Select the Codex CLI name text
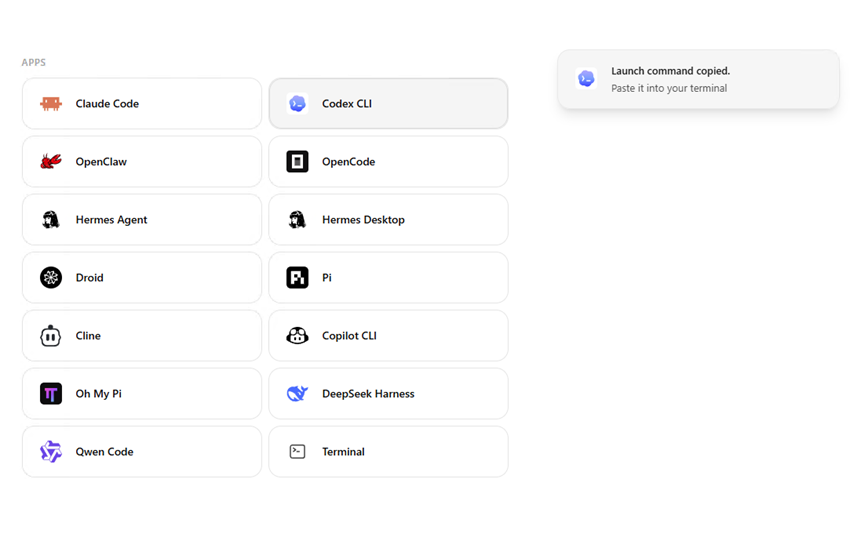 click(x=347, y=103)
